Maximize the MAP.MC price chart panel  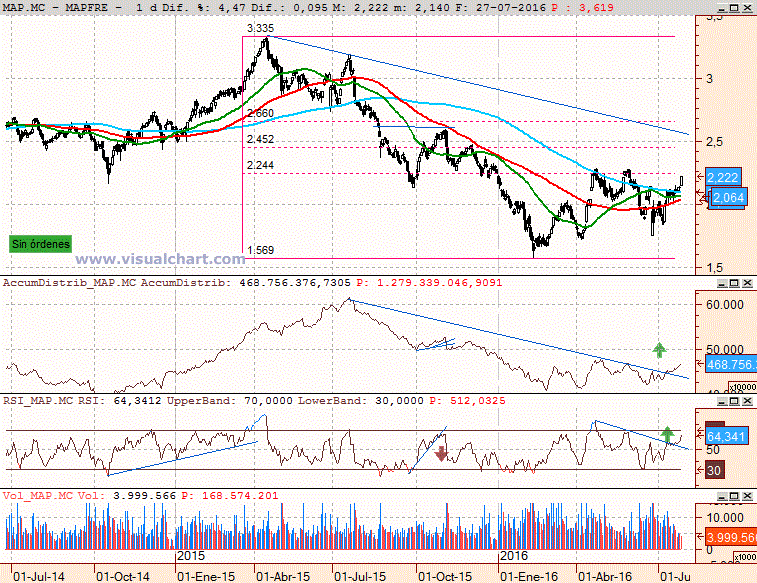tap(734, 8)
